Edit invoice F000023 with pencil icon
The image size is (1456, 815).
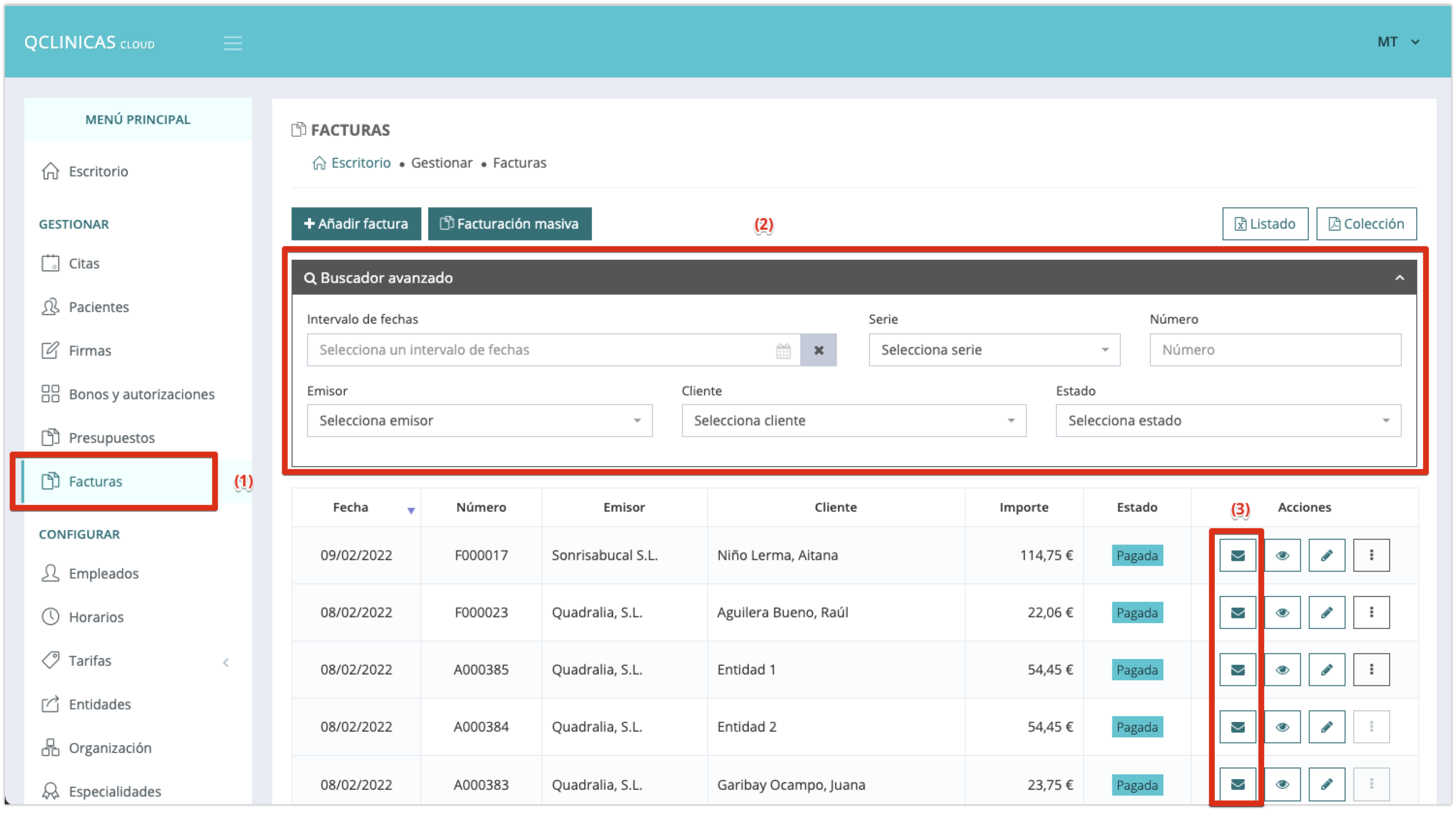tap(1327, 612)
